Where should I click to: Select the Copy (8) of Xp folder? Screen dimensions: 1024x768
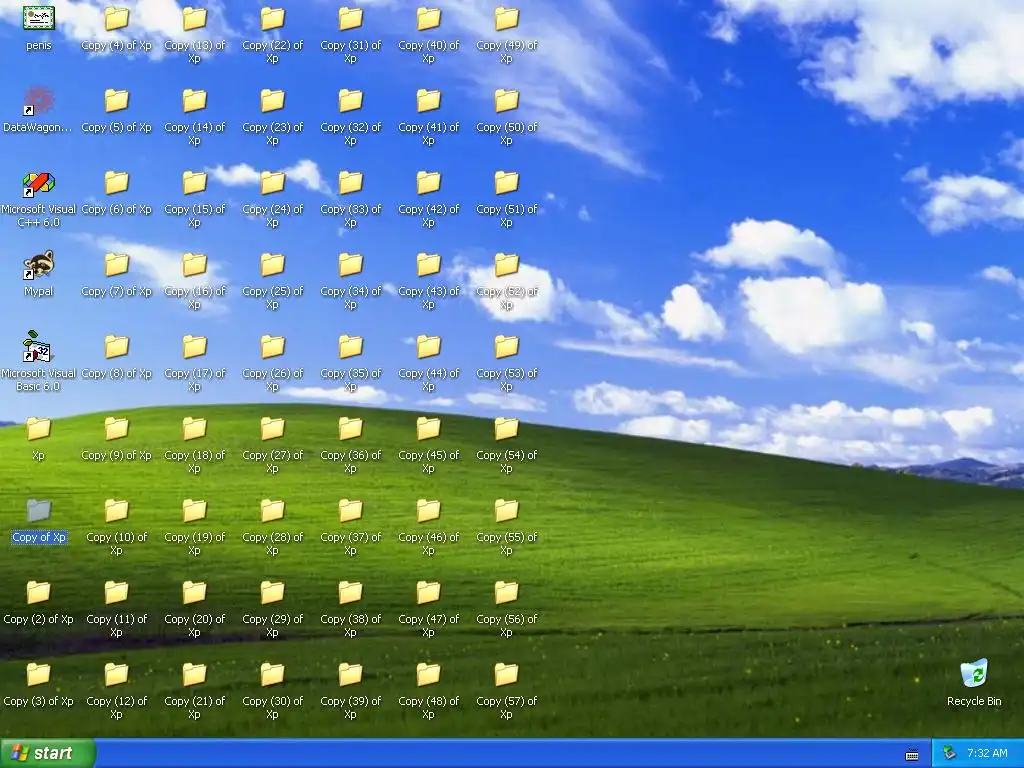pos(116,347)
